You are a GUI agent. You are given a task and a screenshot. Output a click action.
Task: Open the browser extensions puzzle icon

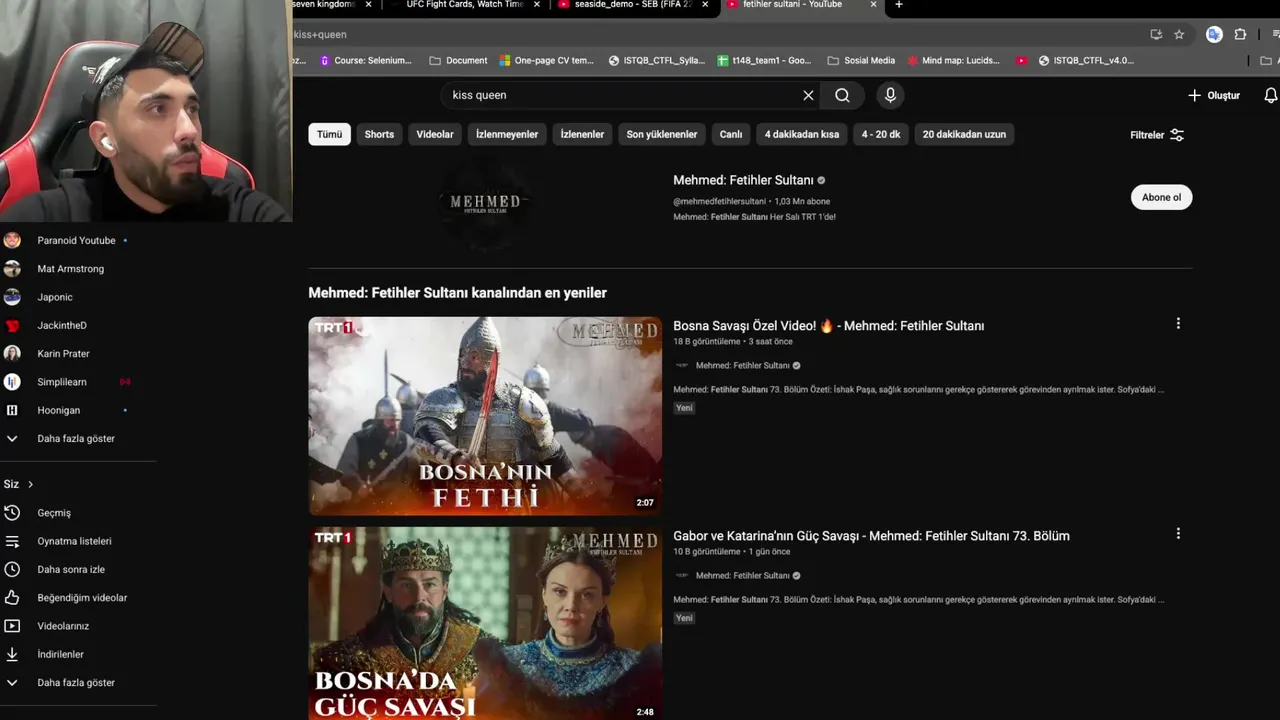click(x=1240, y=34)
